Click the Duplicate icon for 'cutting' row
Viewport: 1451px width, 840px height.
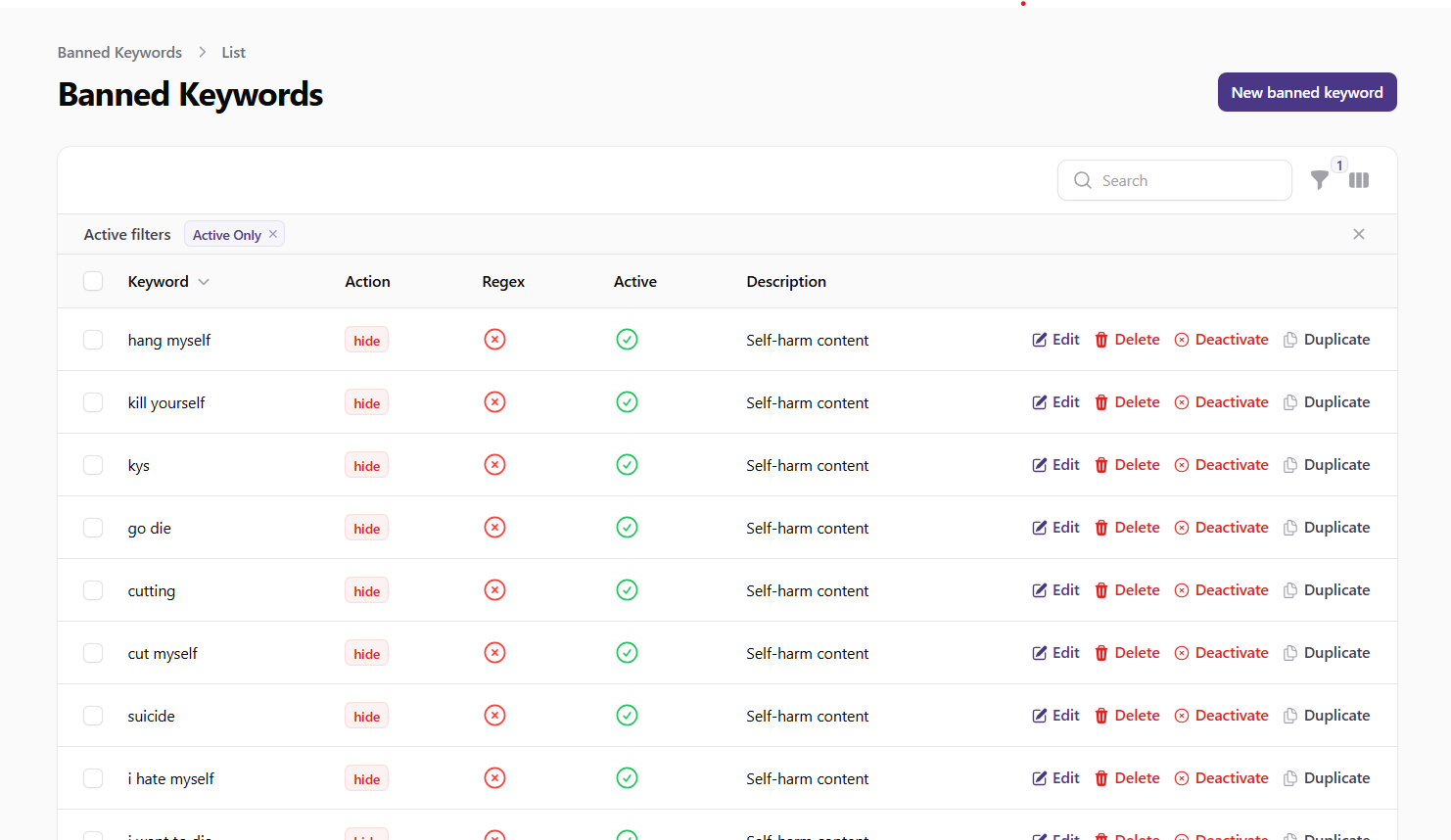coord(1290,590)
